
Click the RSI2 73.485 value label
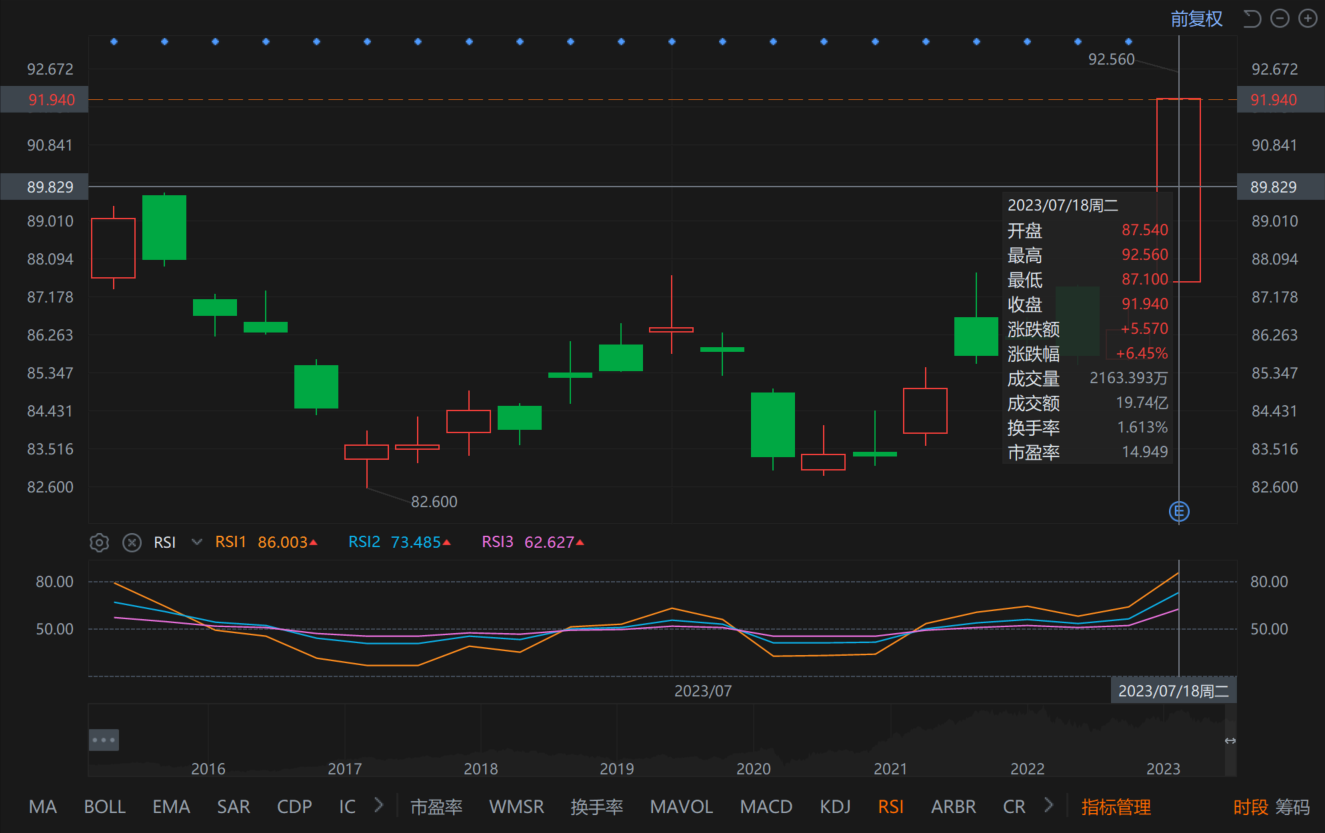coord(399,542)
